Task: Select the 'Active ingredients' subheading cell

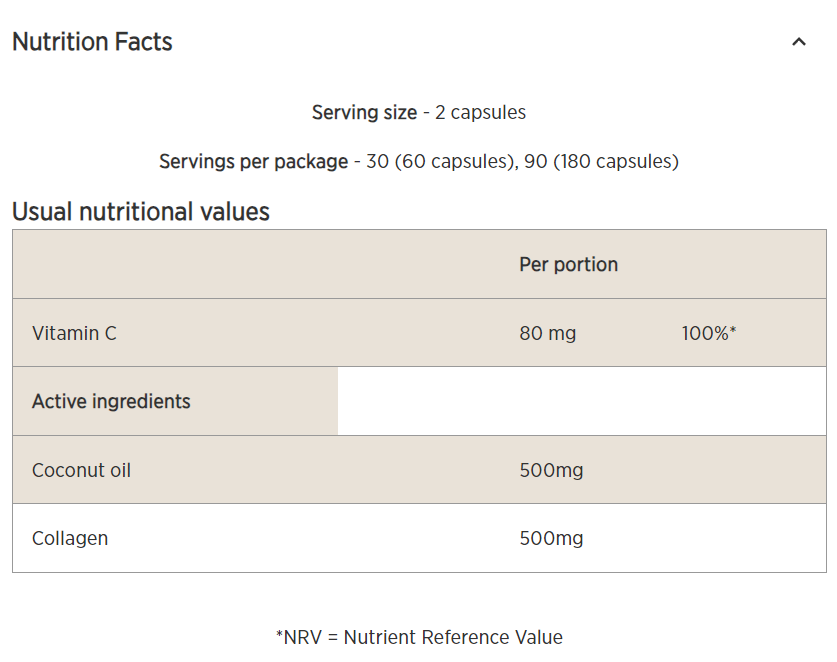Action: click(x=111, y=401)
